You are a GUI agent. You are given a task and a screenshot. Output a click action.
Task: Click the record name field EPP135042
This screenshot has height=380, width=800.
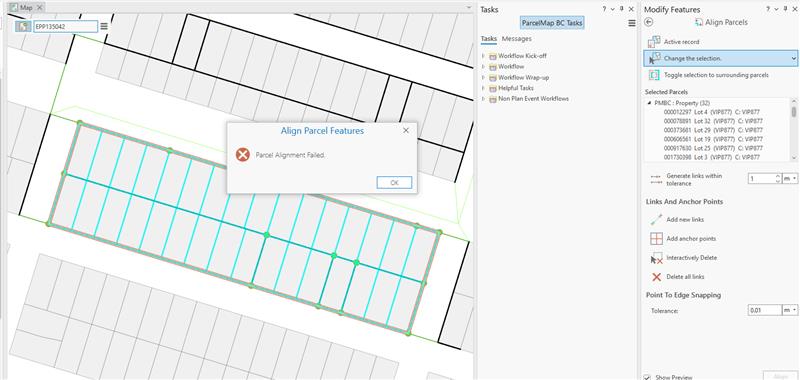[x=65, y=27]
